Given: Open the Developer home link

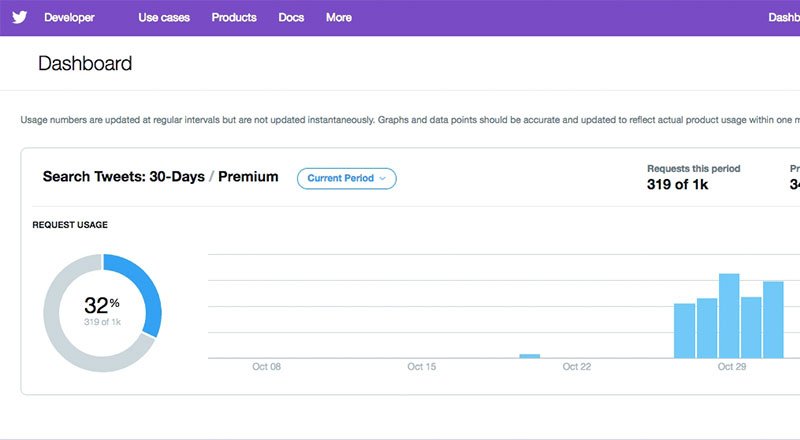Looking at the screenshot, I should [69, 17].
